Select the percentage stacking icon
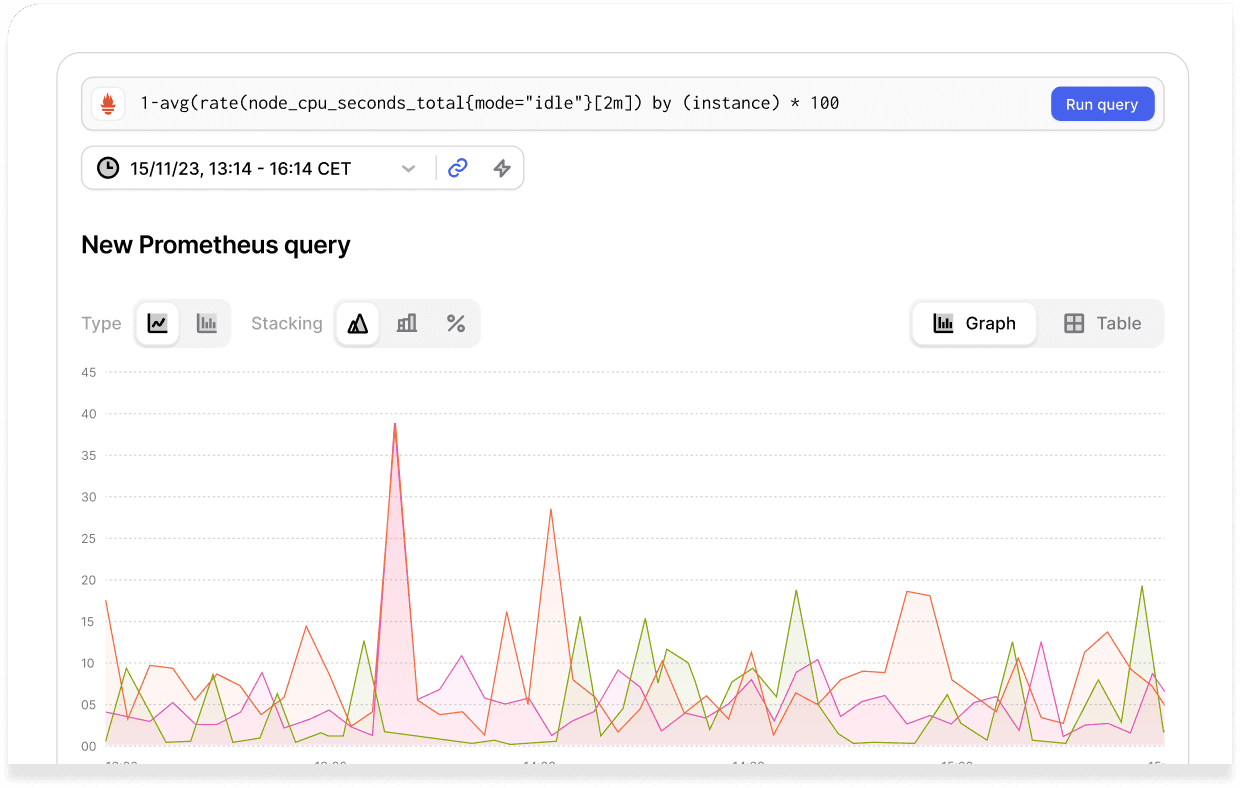Image resolution: width=1240 pixels, height=788 pixels. coord(456,322)
